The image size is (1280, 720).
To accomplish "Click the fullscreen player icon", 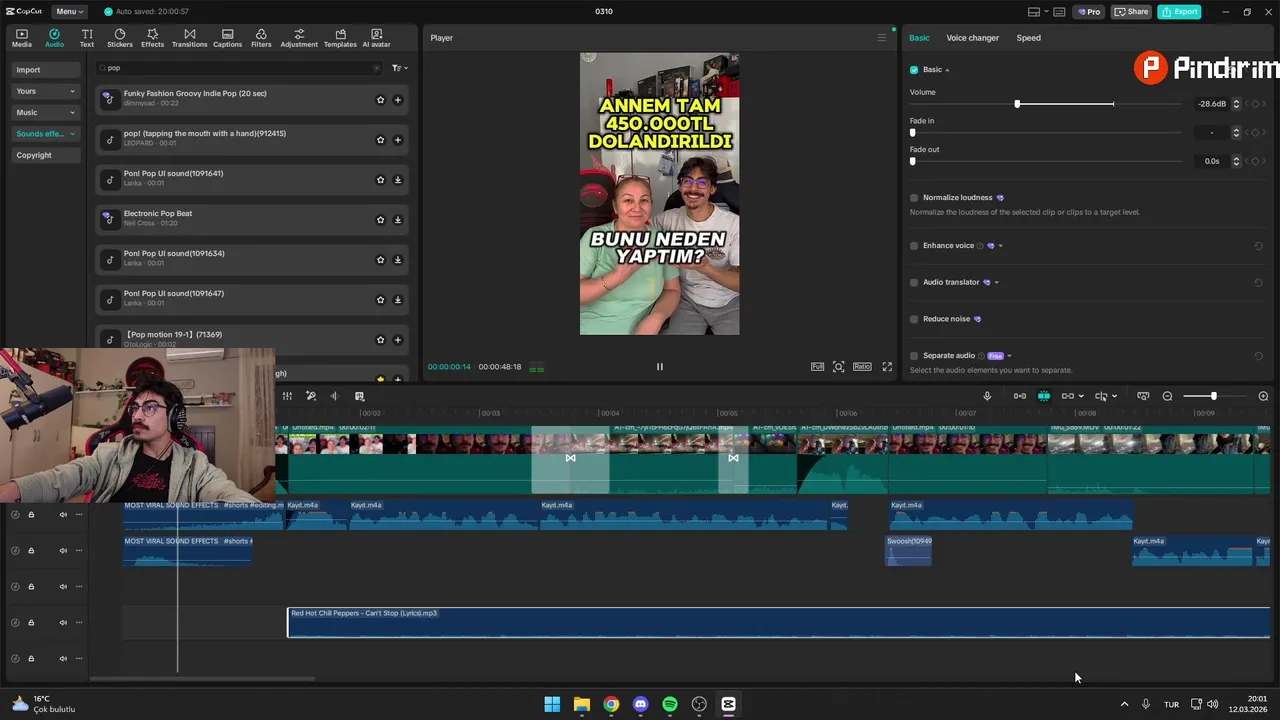I will point(887,367).
